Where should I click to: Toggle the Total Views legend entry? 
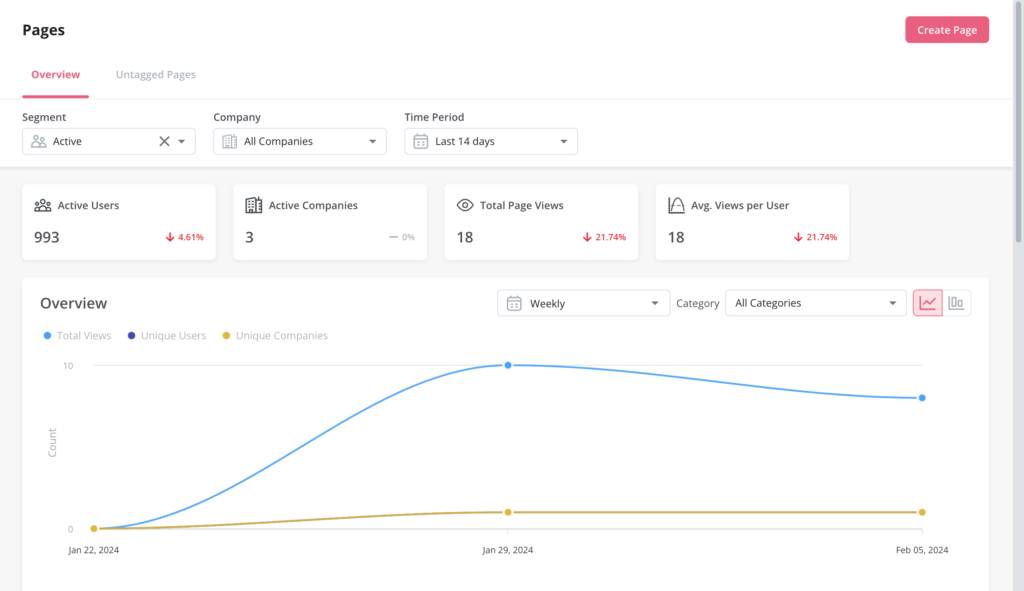[77, 335]
